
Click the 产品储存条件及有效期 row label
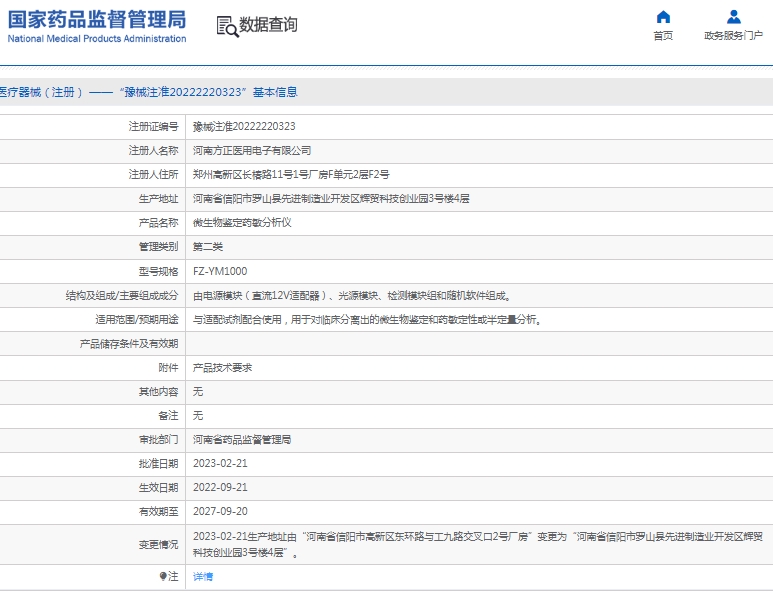point(129,344)
